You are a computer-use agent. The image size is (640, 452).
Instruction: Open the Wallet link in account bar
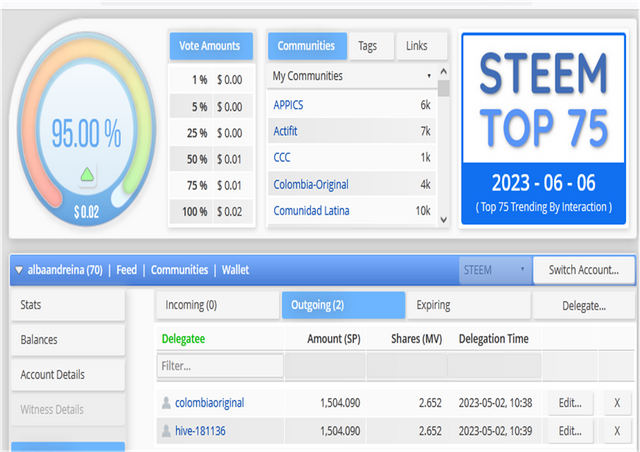pyautogui.click(x=236, y=270)
